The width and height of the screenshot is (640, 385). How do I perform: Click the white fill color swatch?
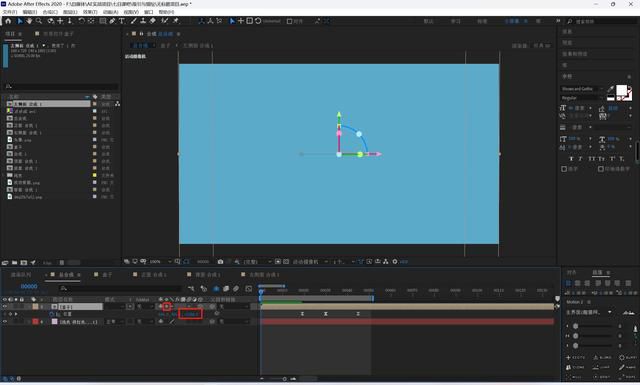click(621, 90)
